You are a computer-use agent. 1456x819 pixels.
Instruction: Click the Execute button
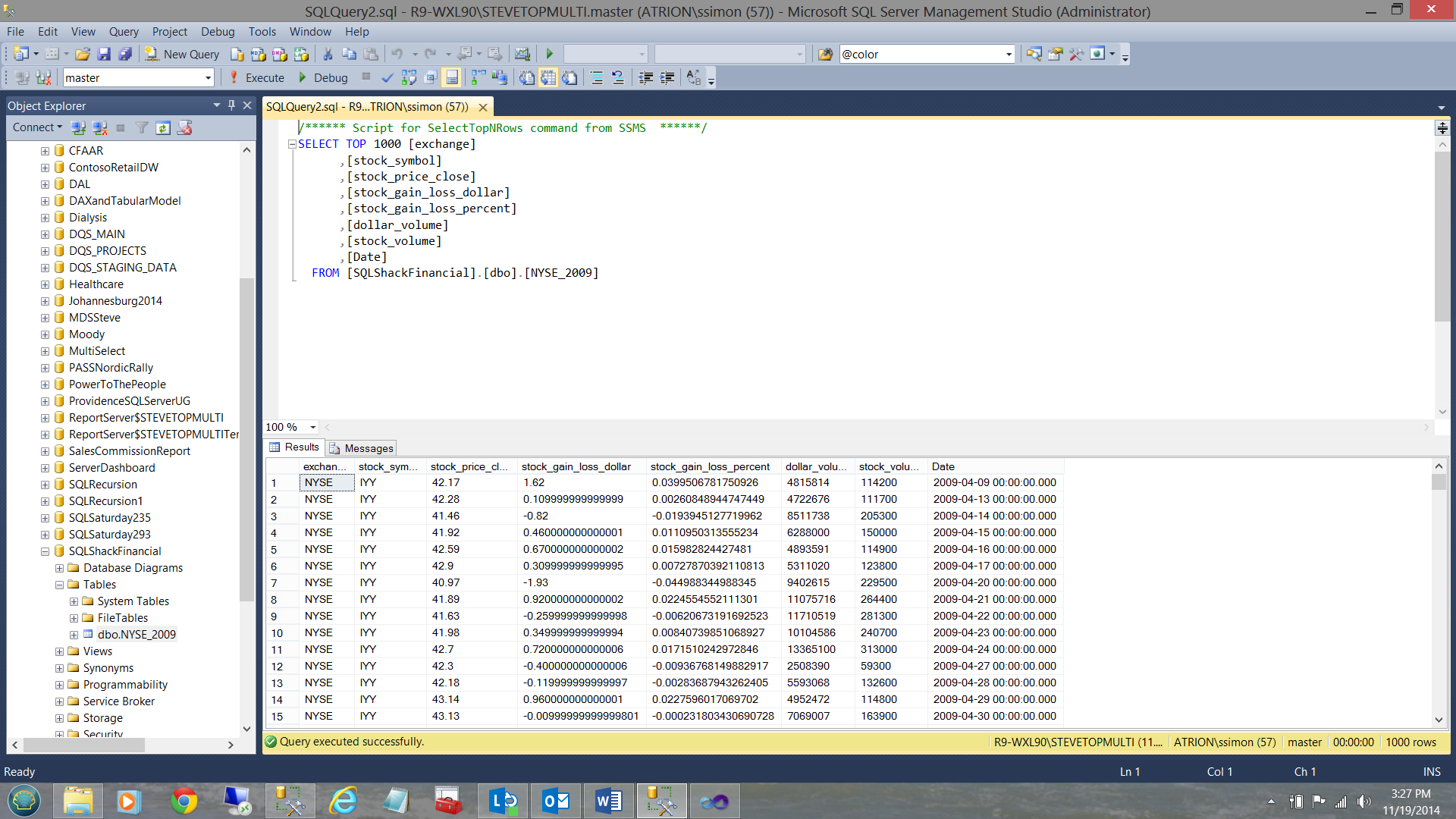pos(256,78)
